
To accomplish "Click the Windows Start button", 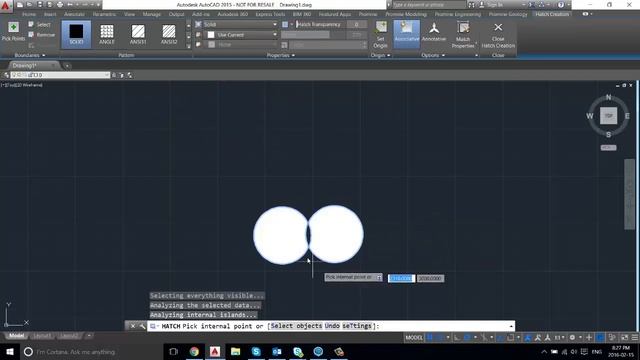I will (10, 351).
